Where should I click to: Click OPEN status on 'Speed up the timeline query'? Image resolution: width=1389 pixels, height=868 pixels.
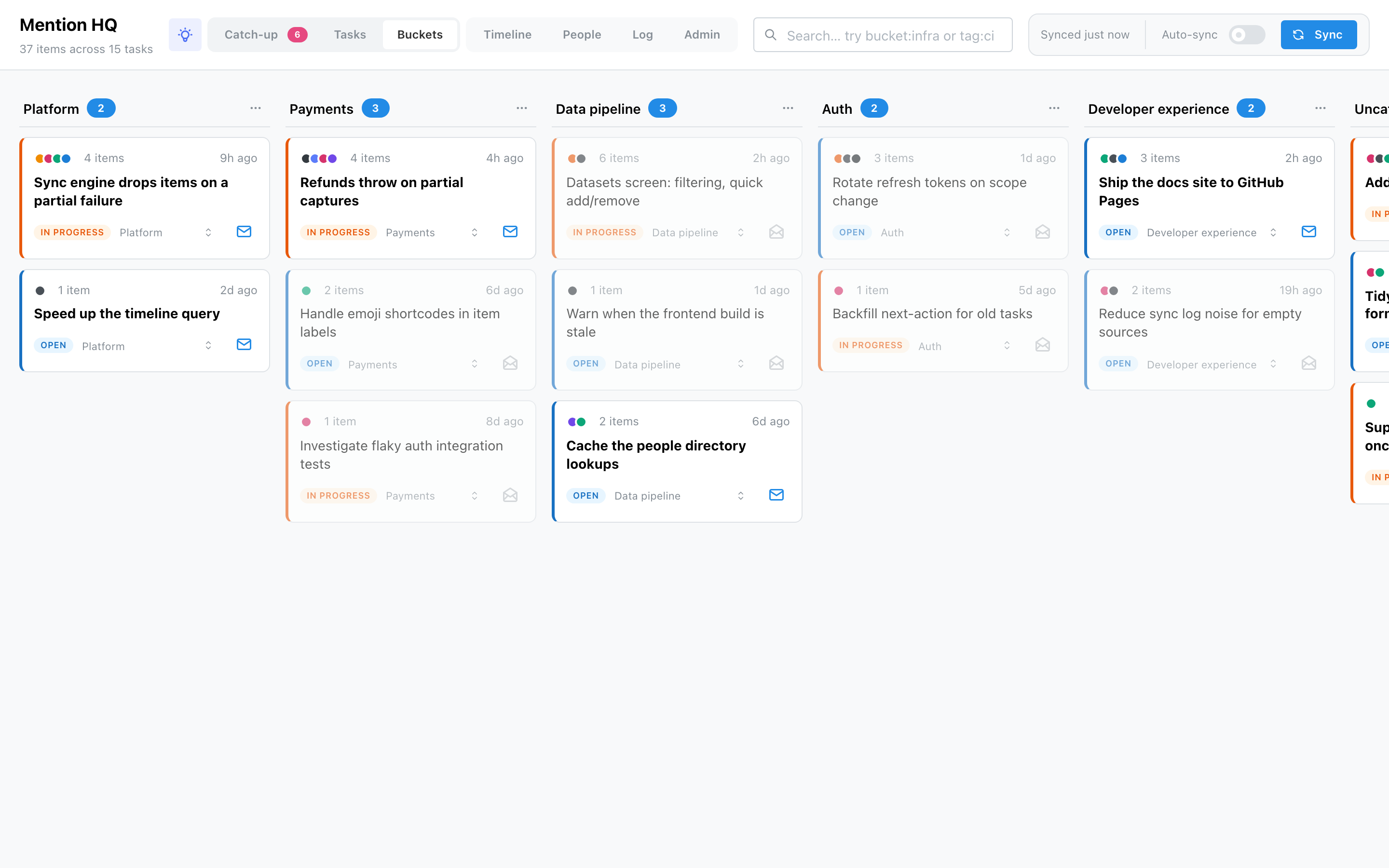pyautogui.click(x=54, y=345)
